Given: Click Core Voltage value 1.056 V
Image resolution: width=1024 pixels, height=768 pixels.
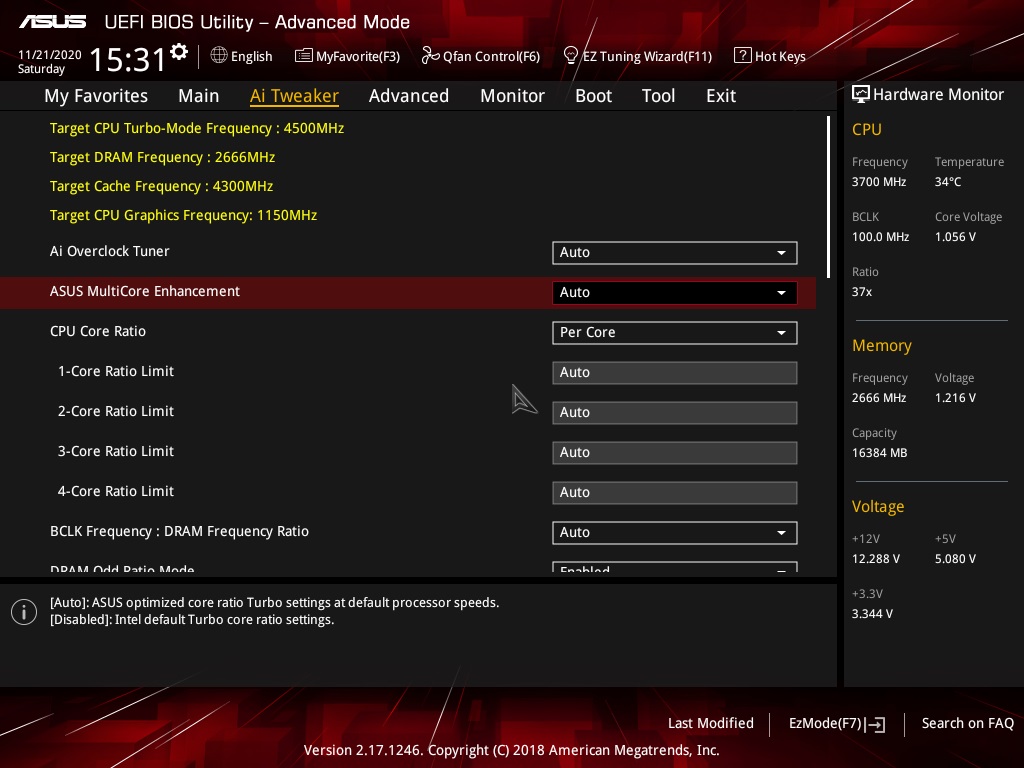Looking at the screenshot, I should pos(955,236).
